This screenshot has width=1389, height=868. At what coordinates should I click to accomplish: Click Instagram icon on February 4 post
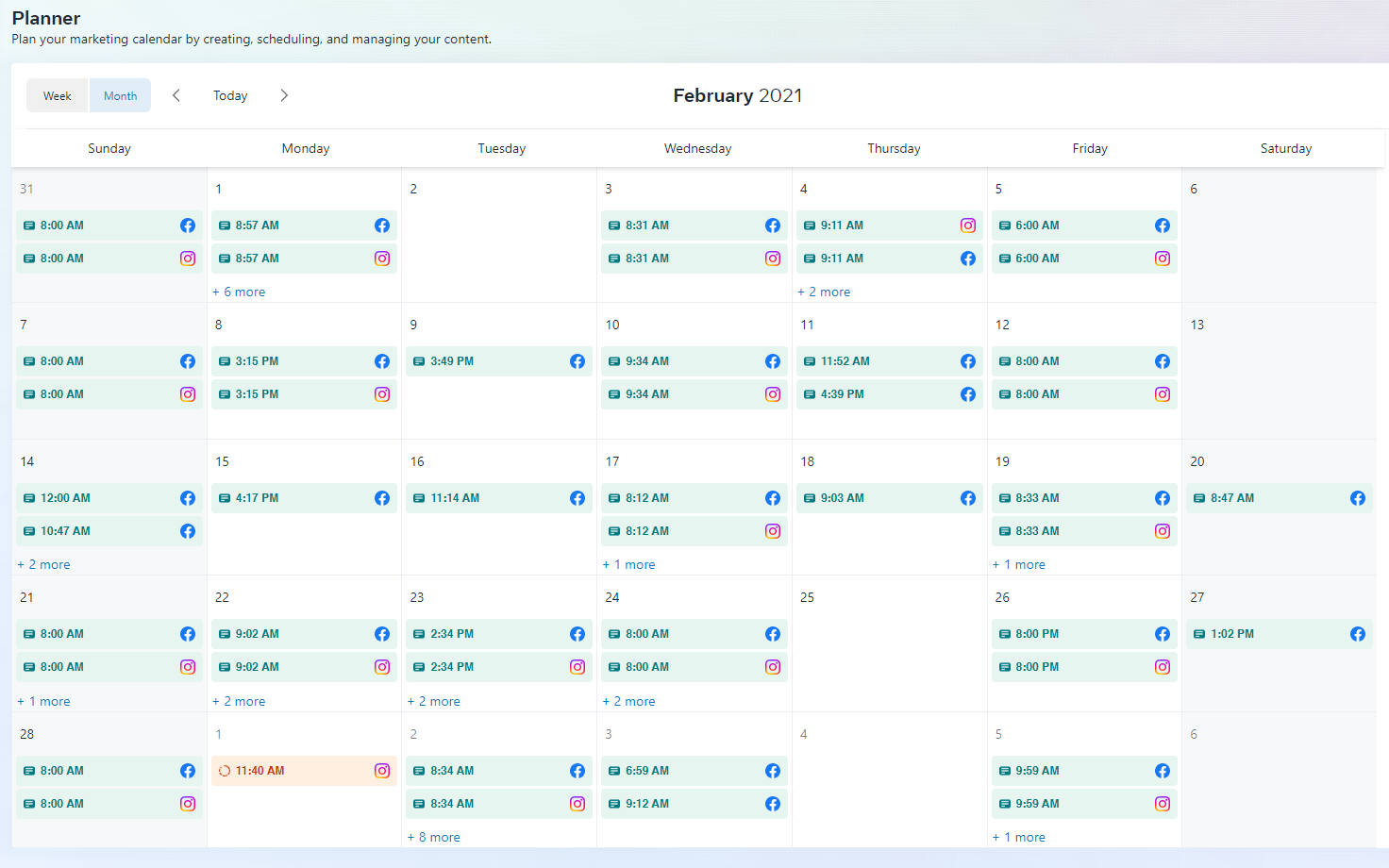[968, 225]
